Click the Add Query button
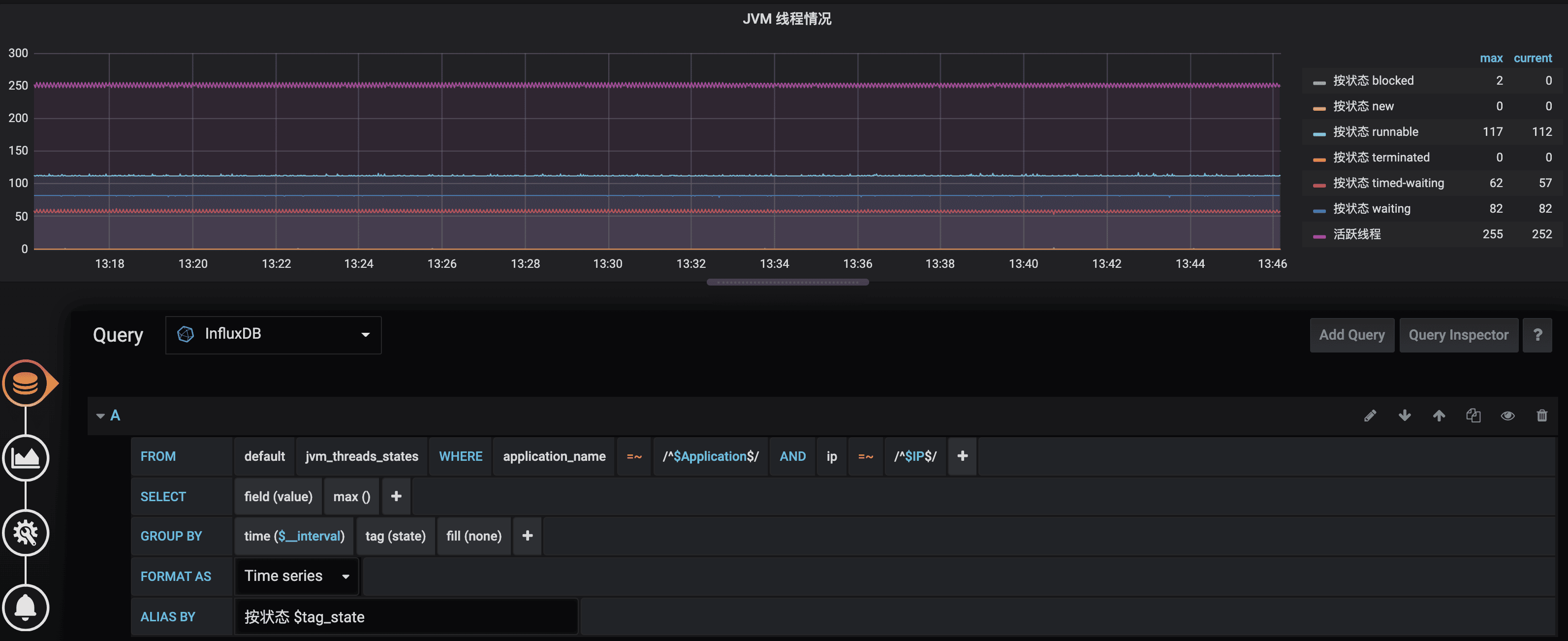 click(1351, 335)
